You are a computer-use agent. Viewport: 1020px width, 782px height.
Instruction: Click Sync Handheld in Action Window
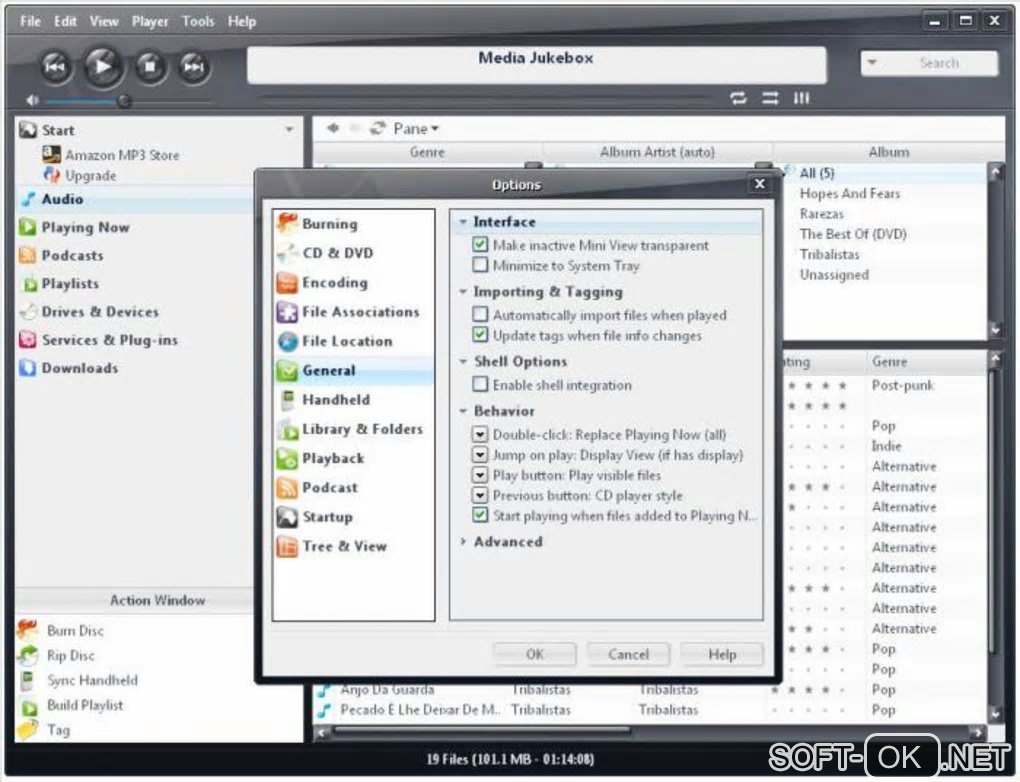[78, 680]
